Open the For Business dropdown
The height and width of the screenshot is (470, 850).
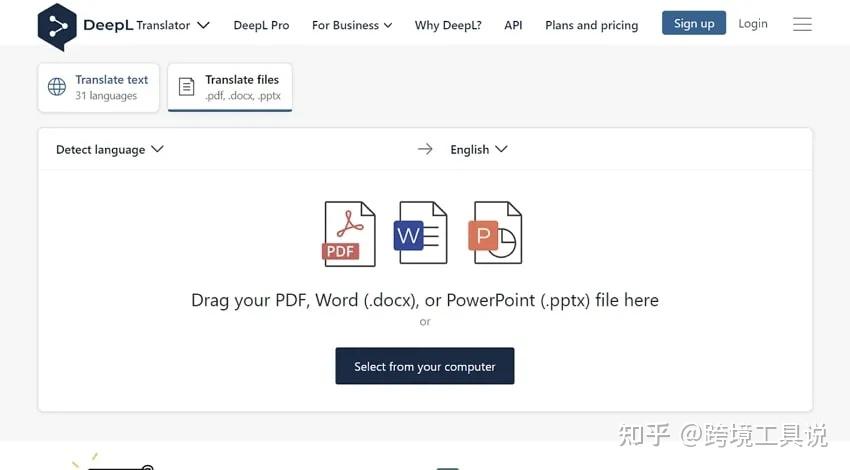click(352, 25)
